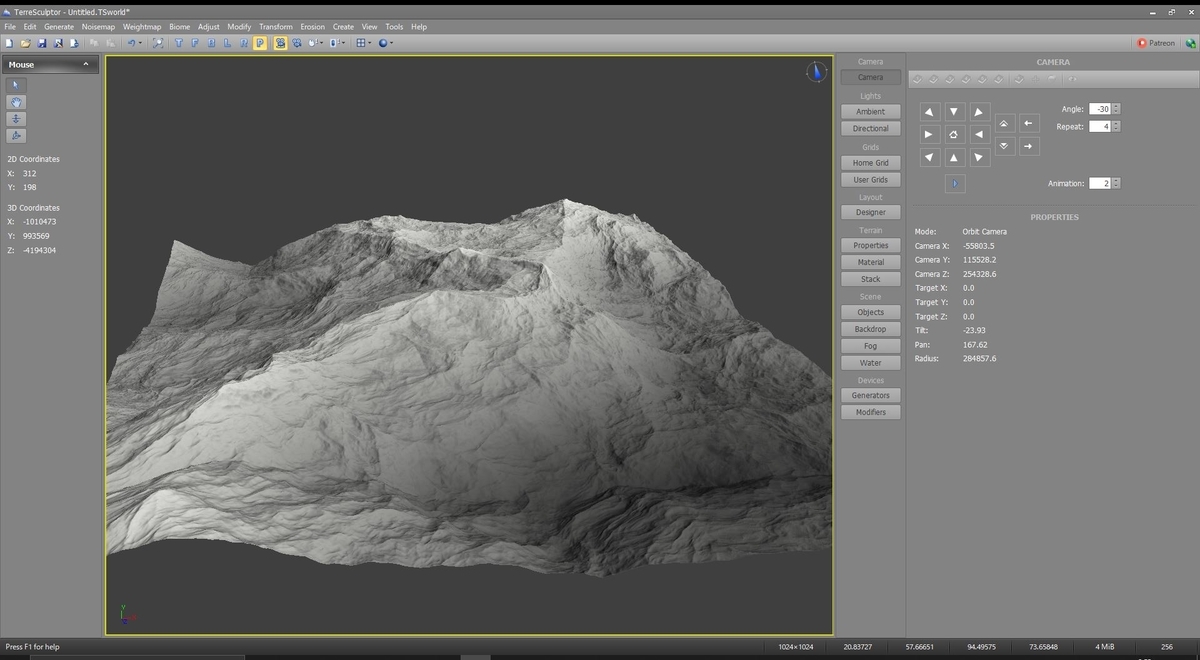
Task: Switch to Top view (T icon)
Action: (x=179, y=43)
